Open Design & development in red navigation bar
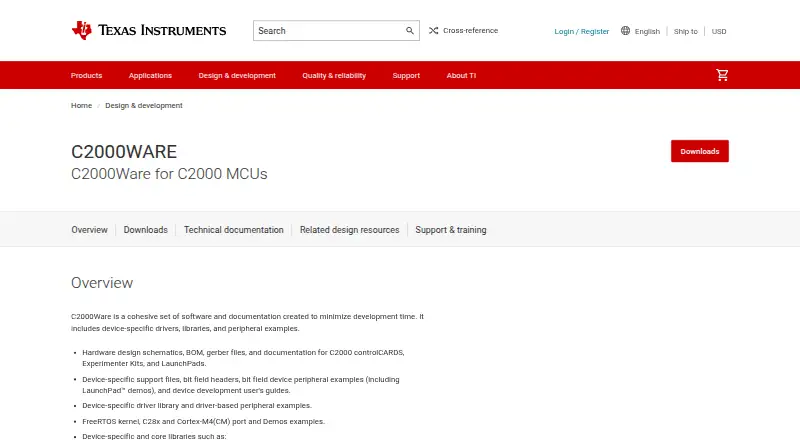Viewport: 800px width, 440px height. click(237, 76)
